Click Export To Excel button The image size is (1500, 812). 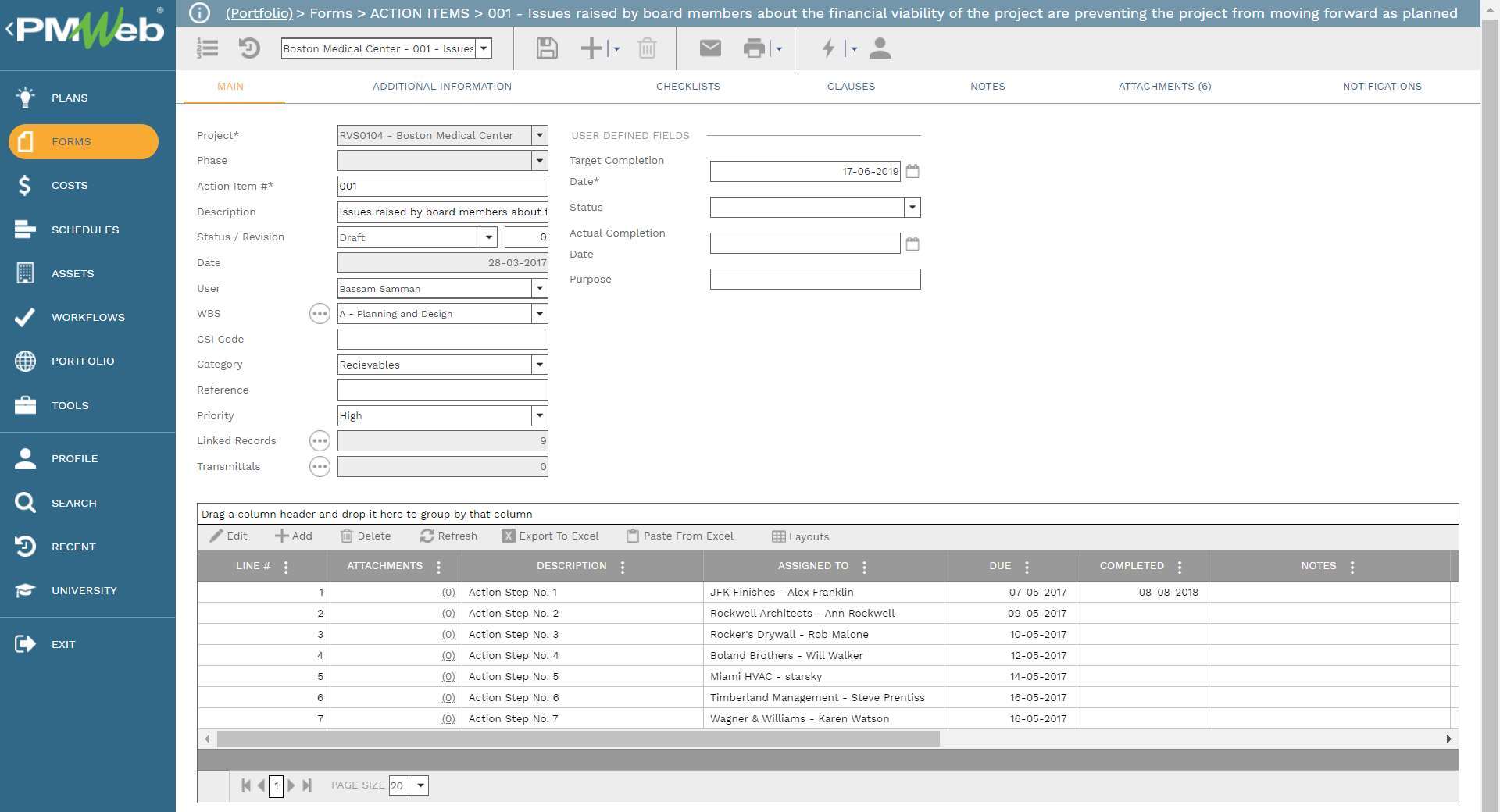tap(551, 536)
